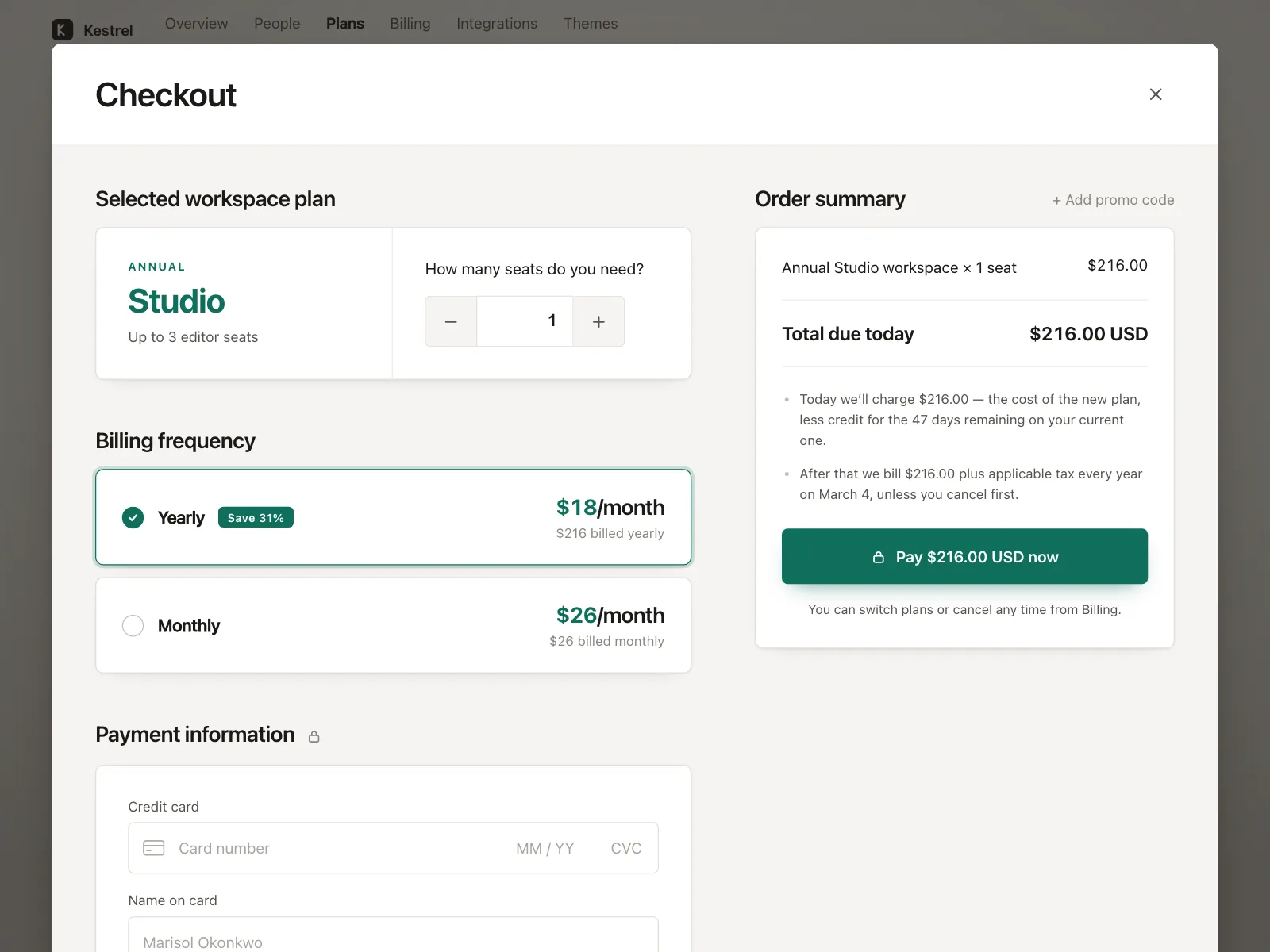Click the lock icon beside Payment information
The width and height of the screenshot is (1270, 952).
tap(314, 737)
